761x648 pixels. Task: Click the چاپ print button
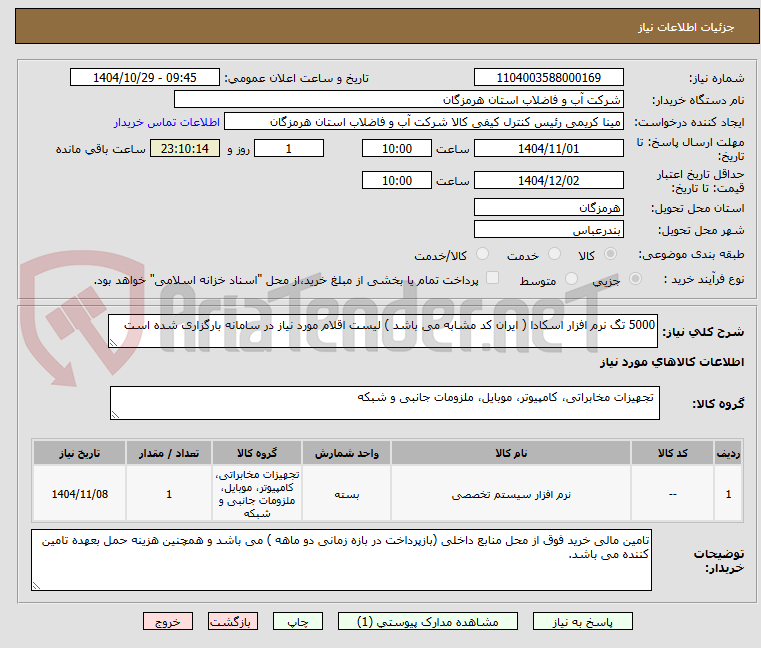coord(298,621)
